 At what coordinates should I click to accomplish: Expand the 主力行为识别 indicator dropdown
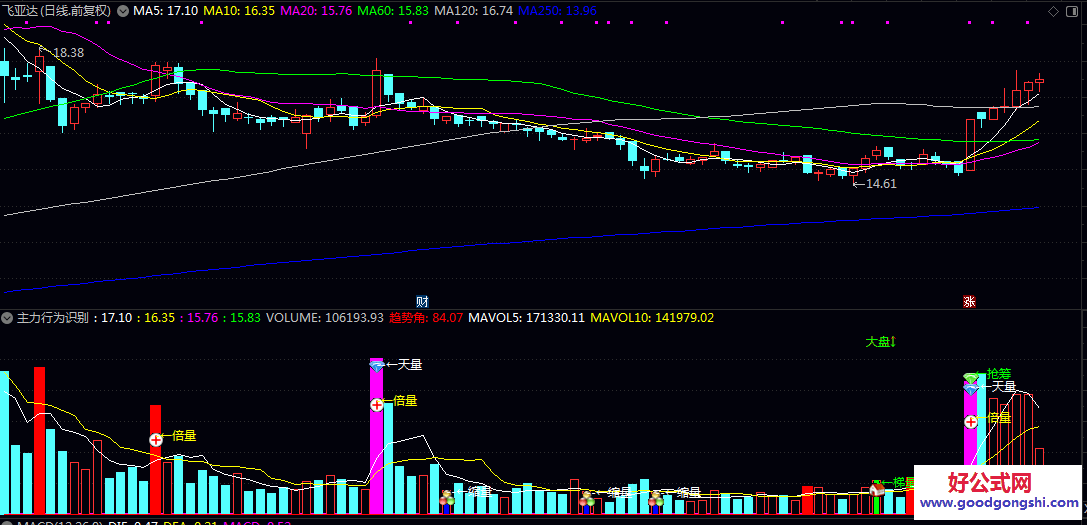click(8, 318)
